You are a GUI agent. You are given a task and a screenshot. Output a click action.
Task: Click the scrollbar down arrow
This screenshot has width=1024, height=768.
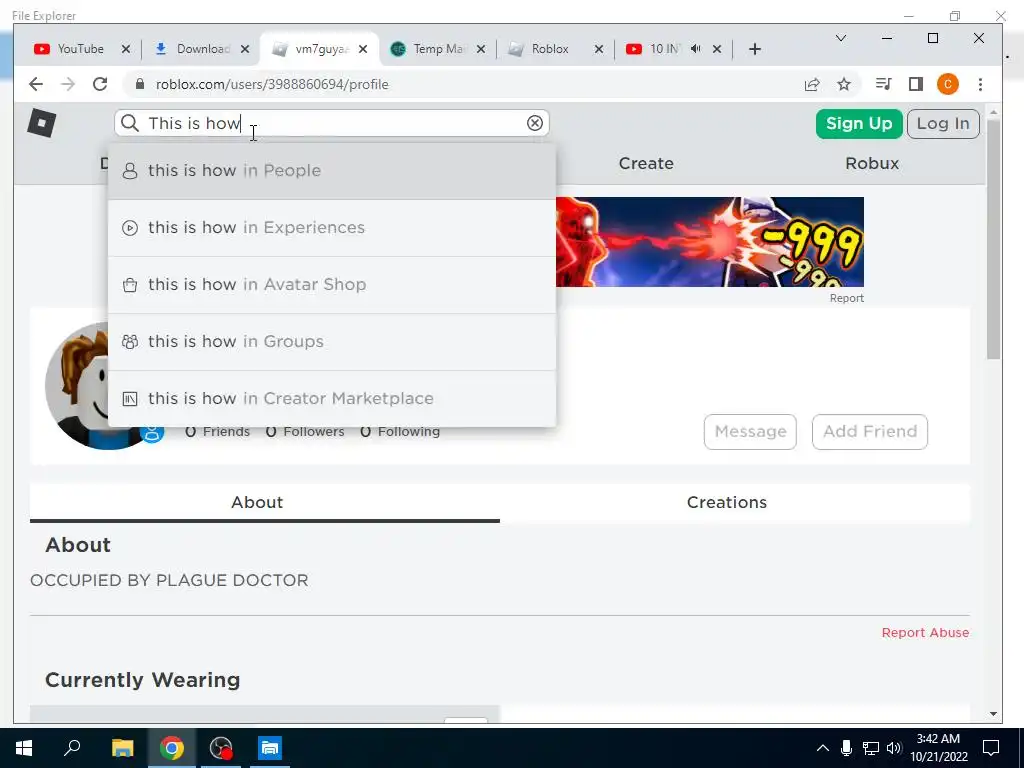click(993, 714)
